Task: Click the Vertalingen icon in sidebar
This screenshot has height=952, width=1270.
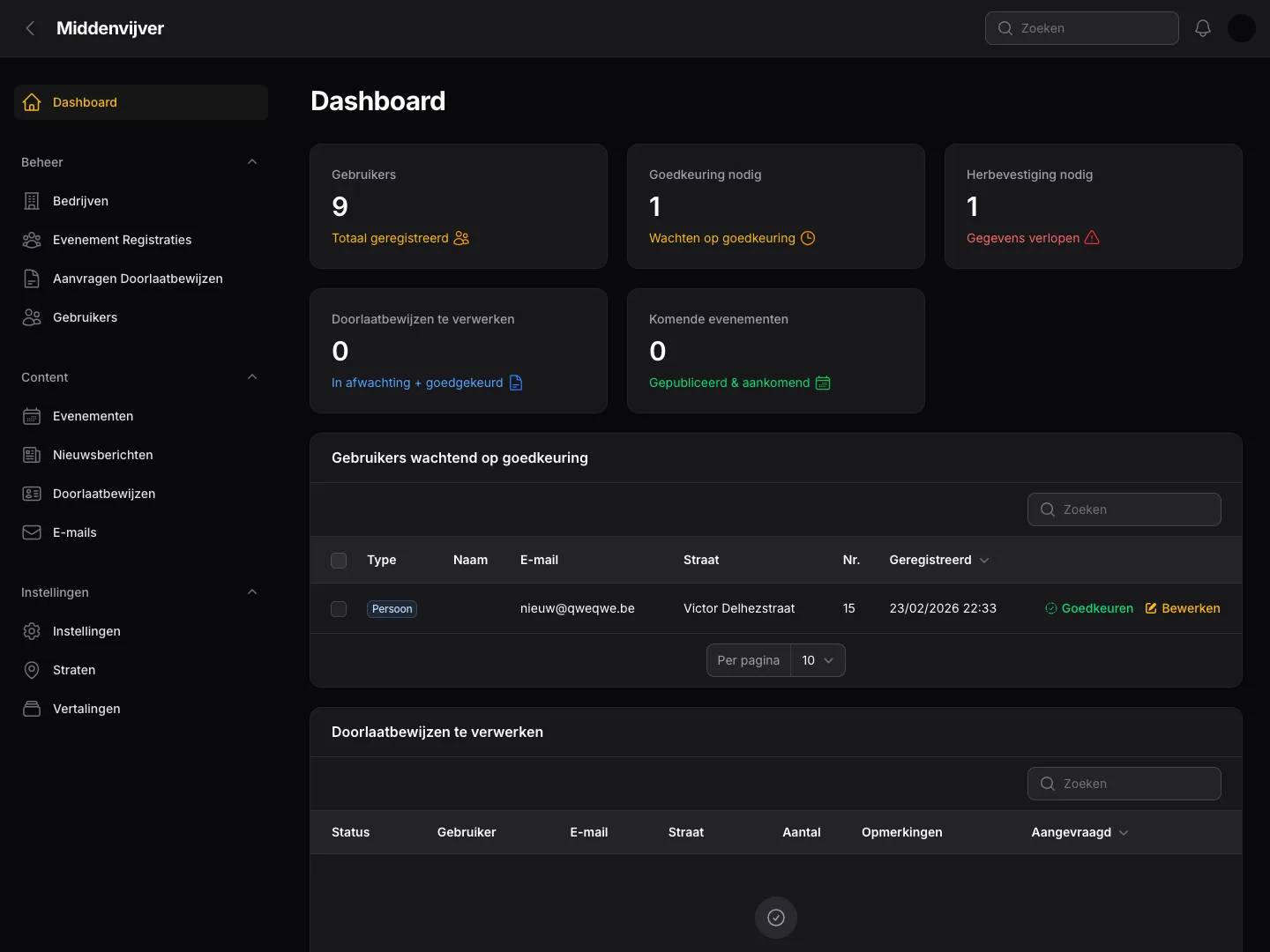Action: click(x=32, y=709)
